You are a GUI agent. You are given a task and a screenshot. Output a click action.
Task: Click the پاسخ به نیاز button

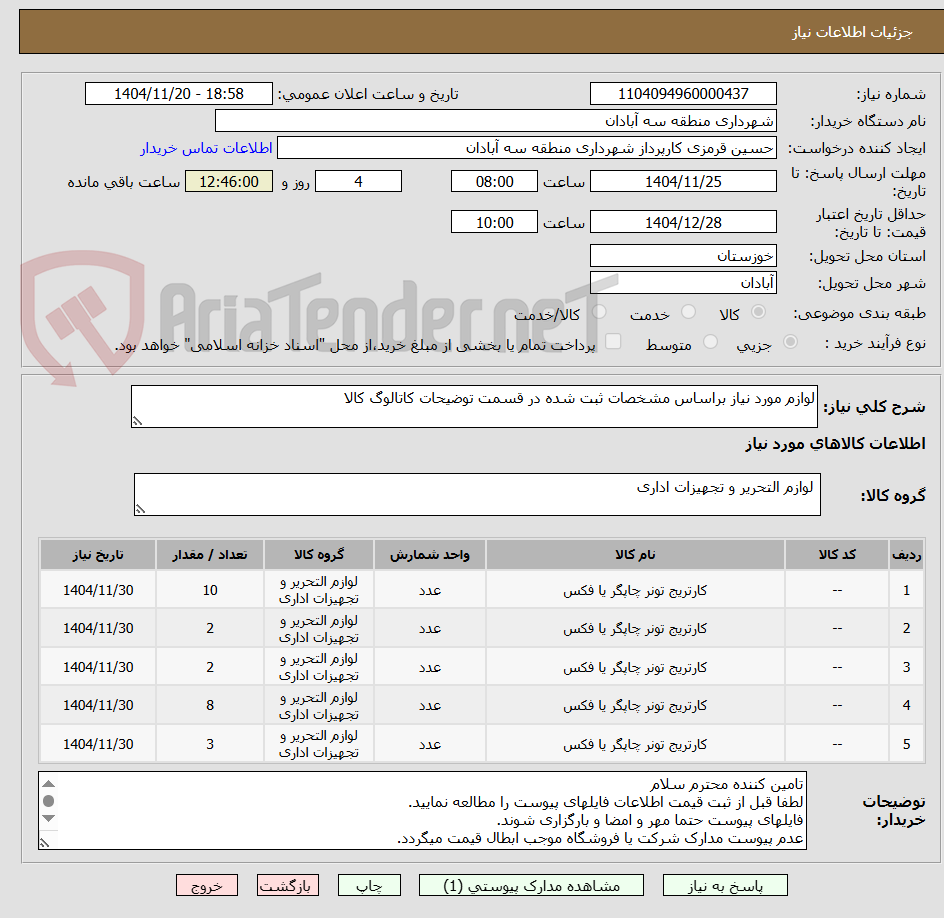point(725,885)
